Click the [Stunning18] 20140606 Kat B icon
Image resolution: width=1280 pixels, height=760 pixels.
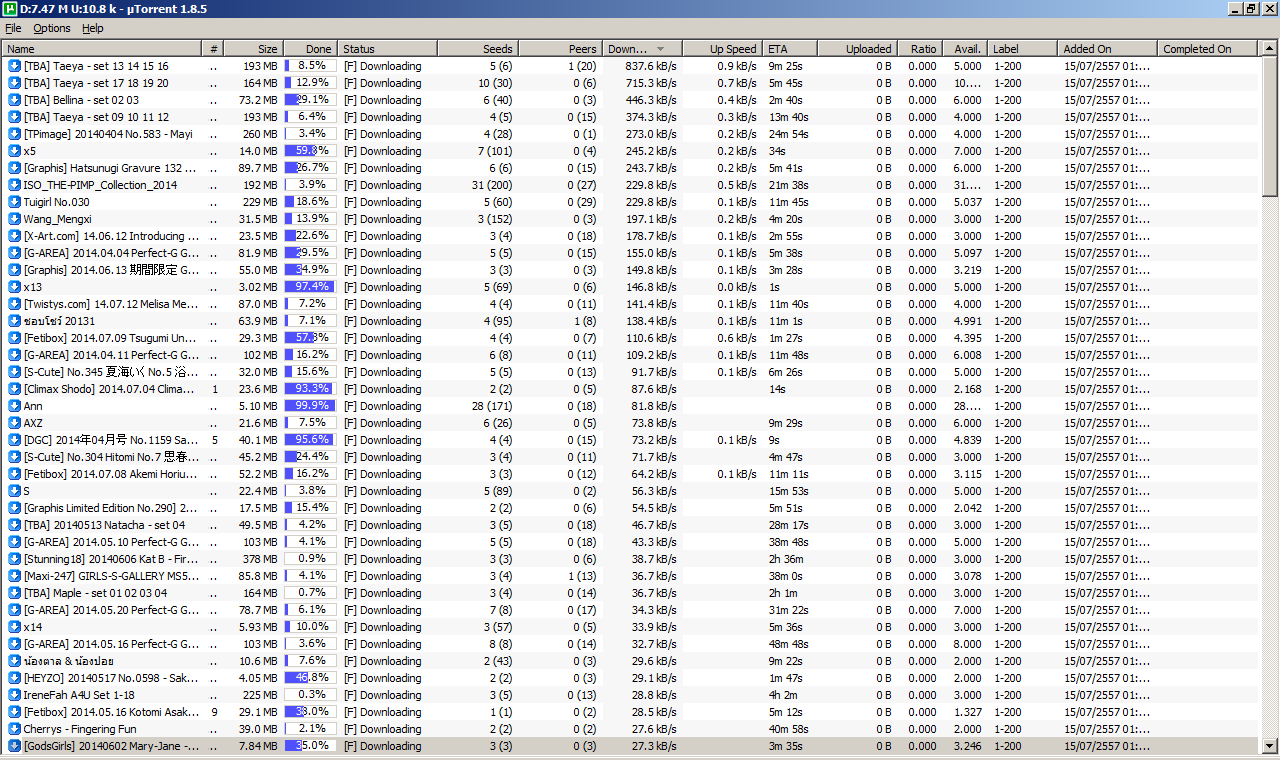coord(14,559)
